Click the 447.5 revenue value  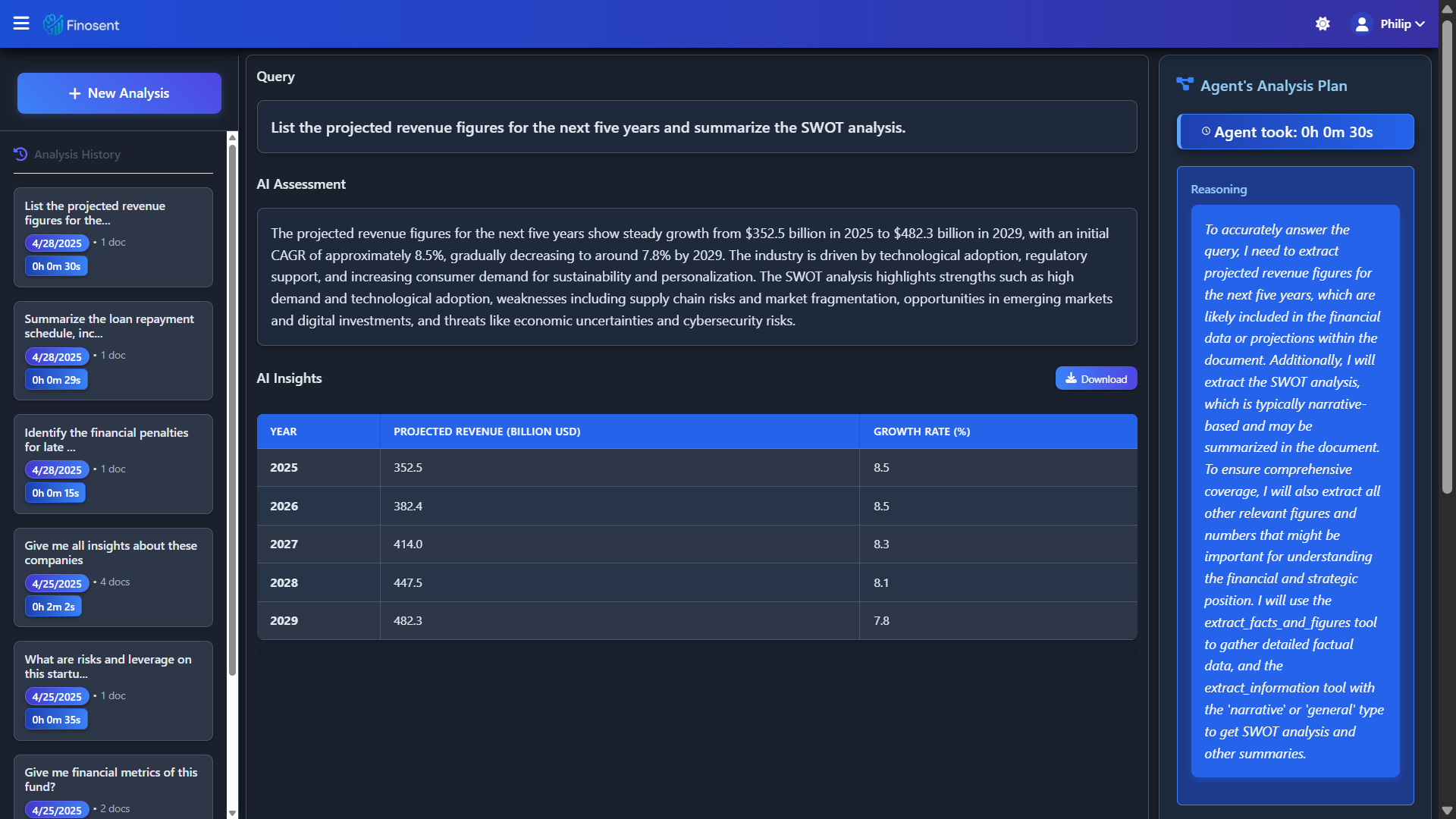point(408,583)
